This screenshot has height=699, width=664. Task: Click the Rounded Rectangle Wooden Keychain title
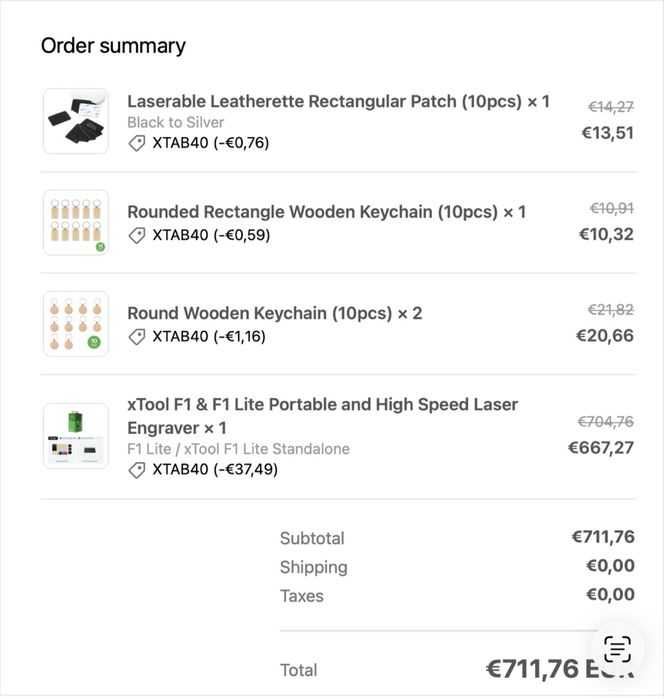tap(326, 212)
